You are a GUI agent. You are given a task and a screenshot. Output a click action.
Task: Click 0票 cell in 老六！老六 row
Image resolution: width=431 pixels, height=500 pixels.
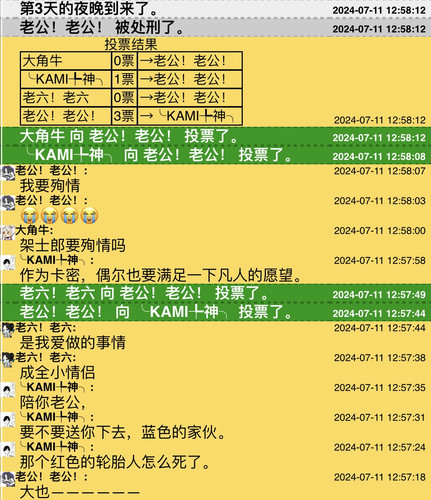coord(124,98)
